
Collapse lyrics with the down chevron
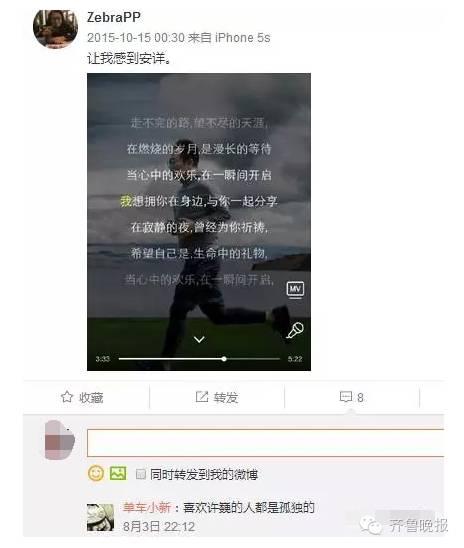tap(199, 339)
